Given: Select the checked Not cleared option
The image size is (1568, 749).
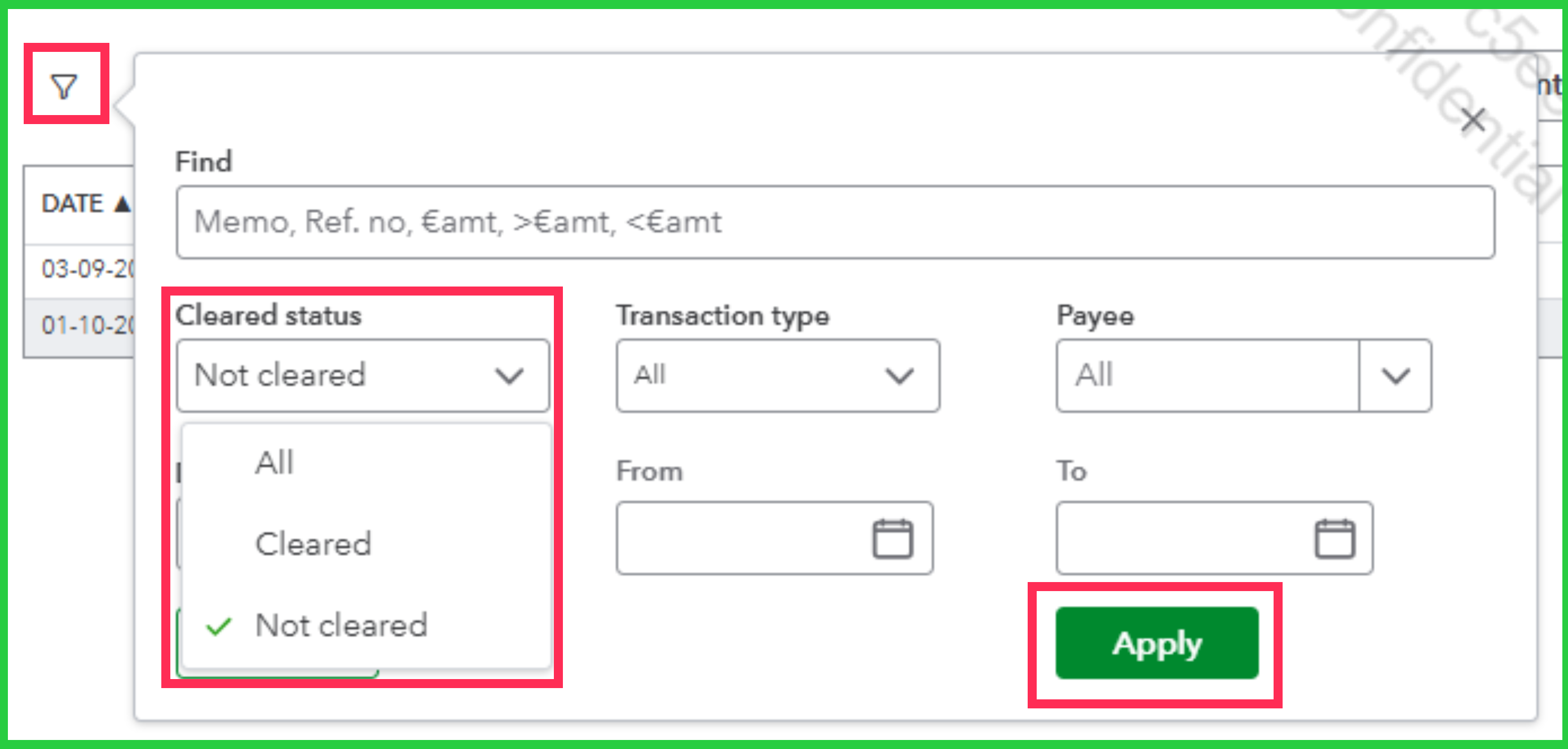Looking at the screenshot, I should point(341,625).
